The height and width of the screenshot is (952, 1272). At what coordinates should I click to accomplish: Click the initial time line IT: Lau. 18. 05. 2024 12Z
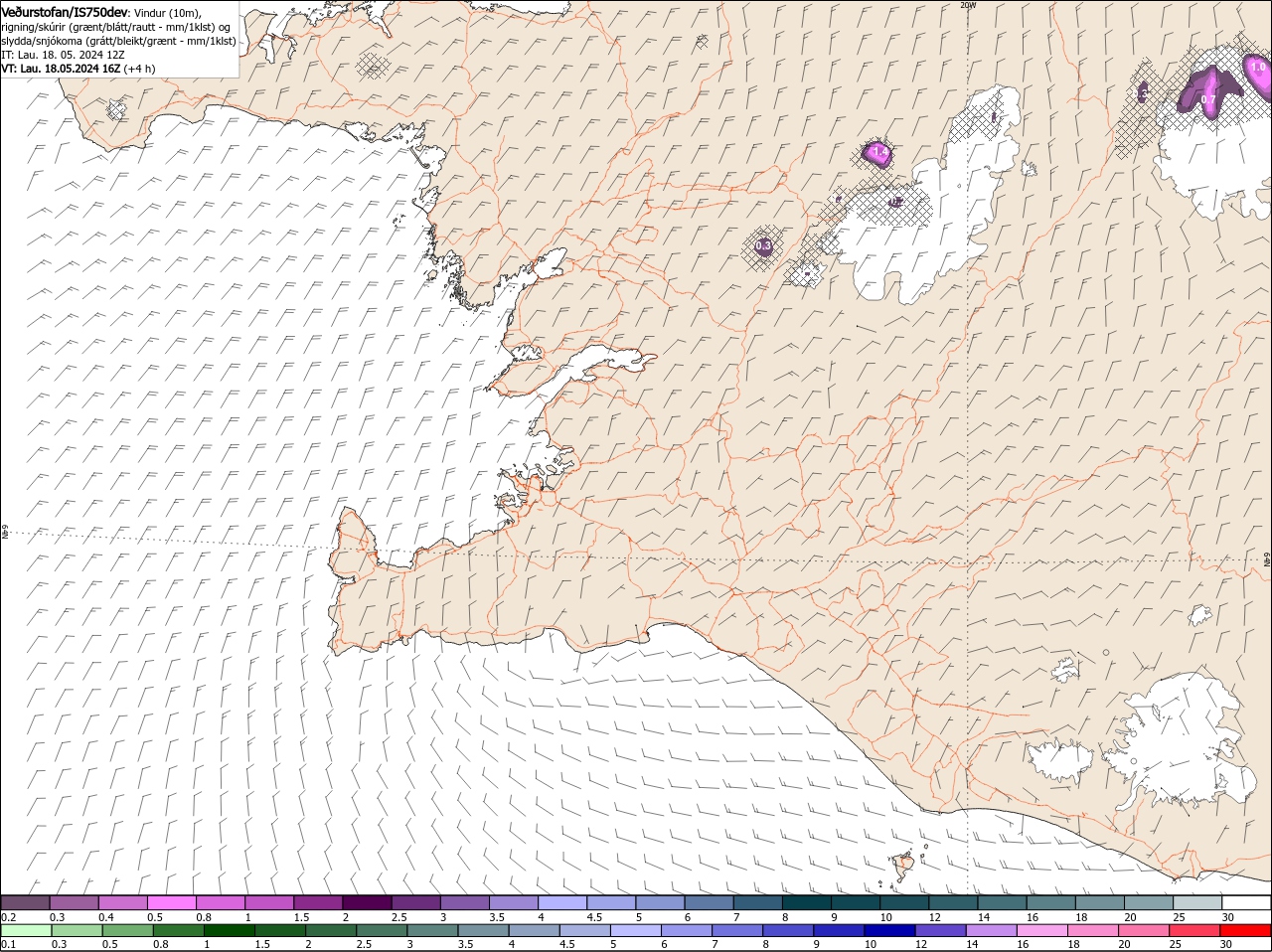pyautogui.click(x=63, y=55)
